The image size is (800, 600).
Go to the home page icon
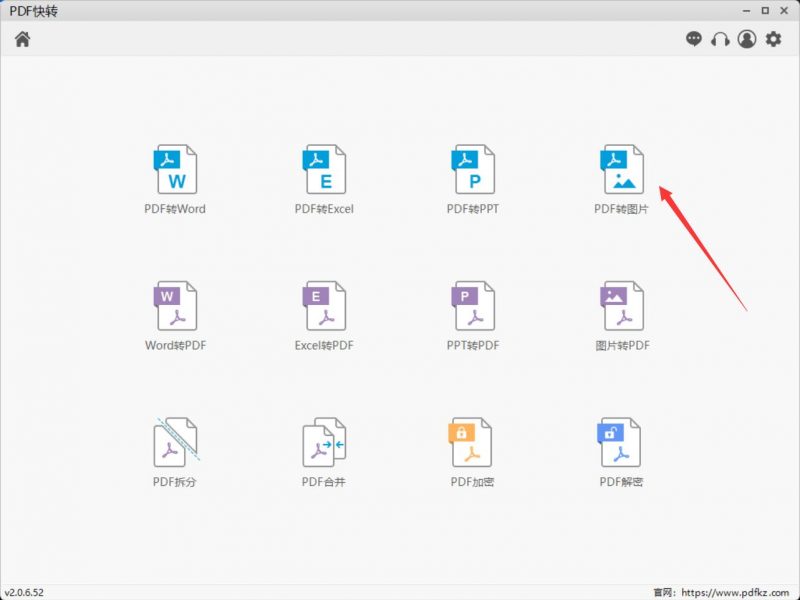22,39
